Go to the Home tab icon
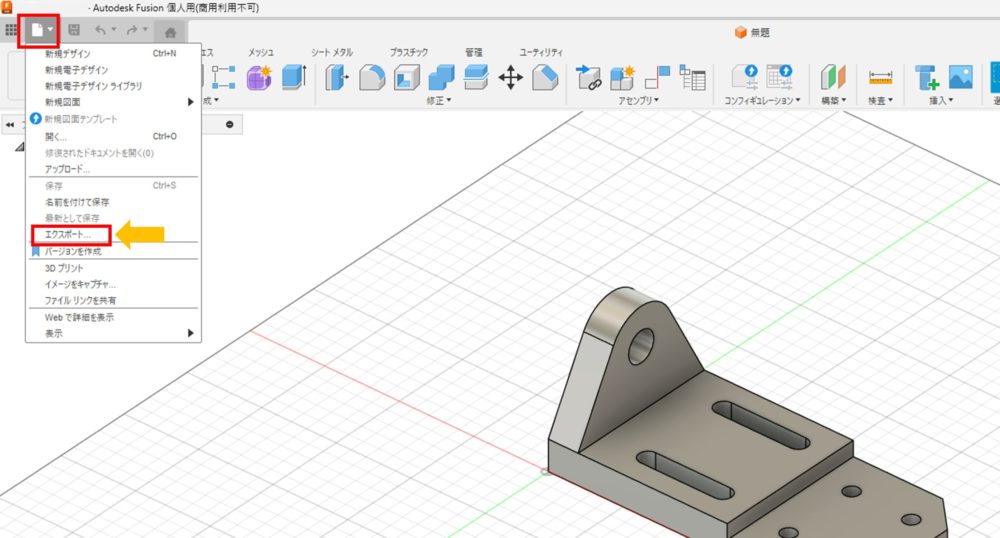 tap(170, 32)
